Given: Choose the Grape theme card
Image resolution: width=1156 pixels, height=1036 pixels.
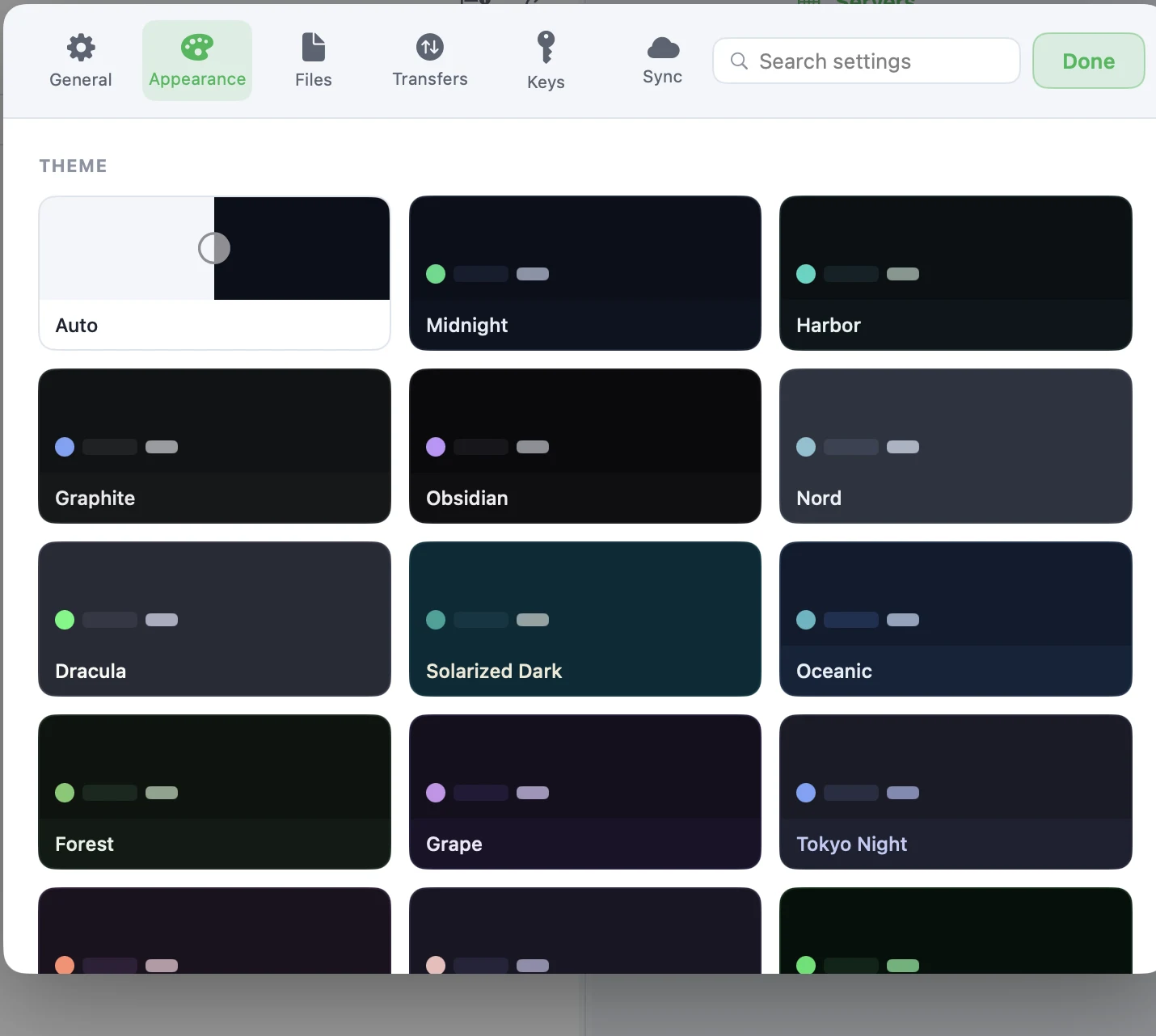Looking at the screenshot, I should (585, 792).
